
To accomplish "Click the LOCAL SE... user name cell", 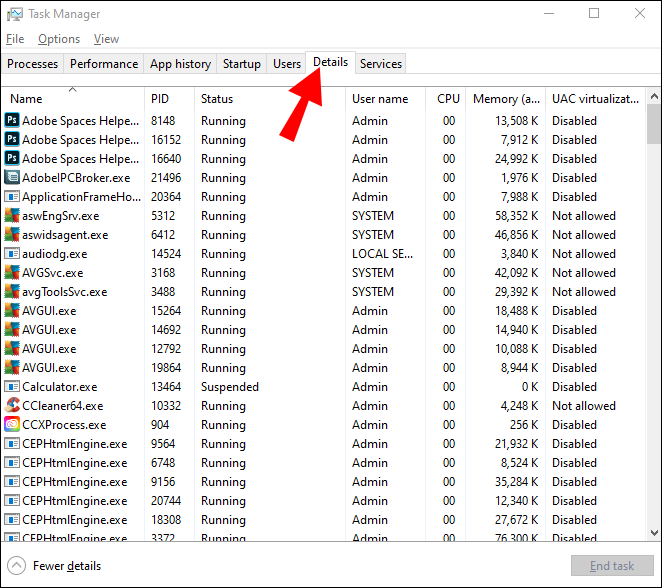I will 383,254.
